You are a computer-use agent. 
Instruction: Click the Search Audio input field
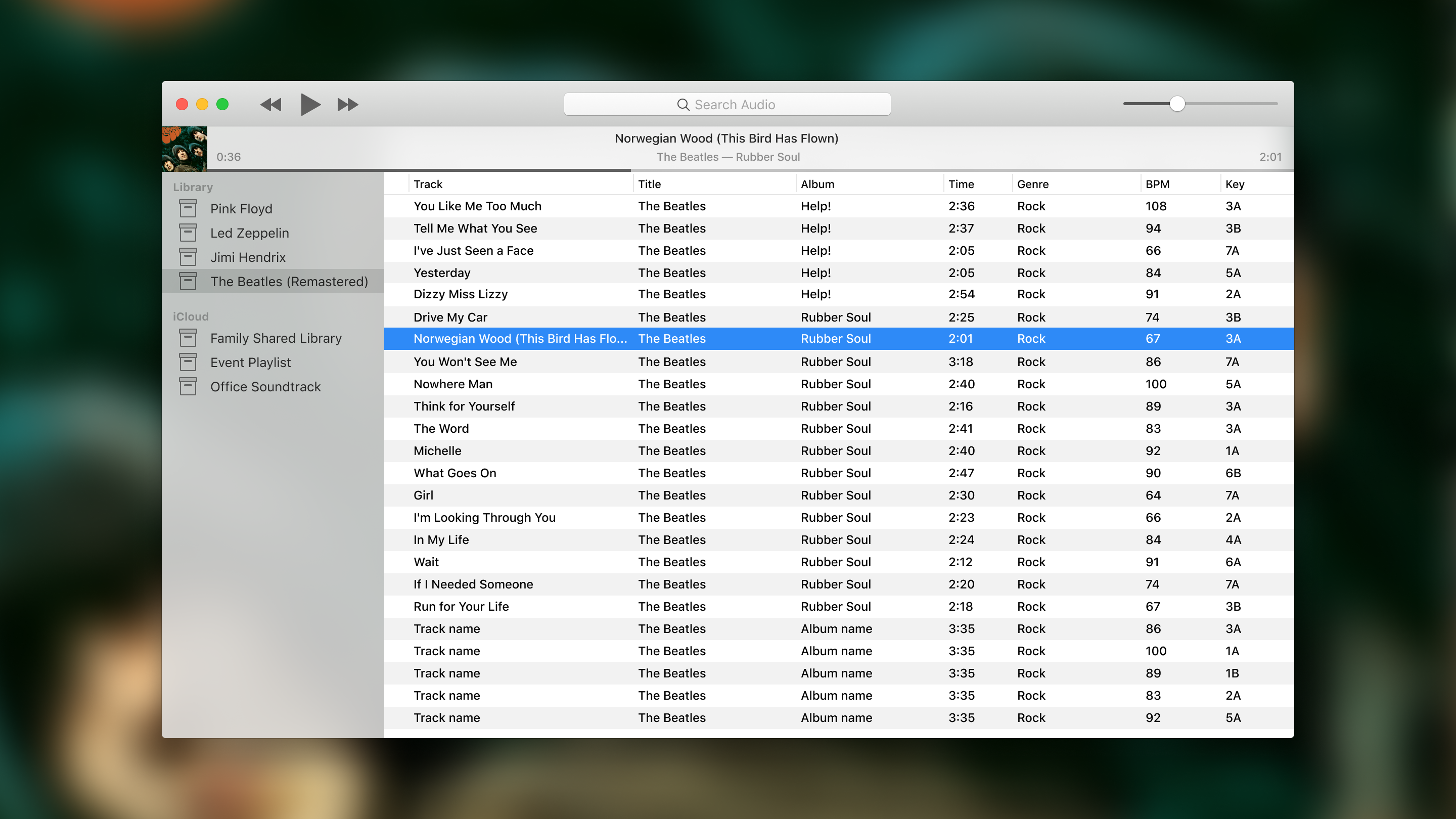[727, 104]
